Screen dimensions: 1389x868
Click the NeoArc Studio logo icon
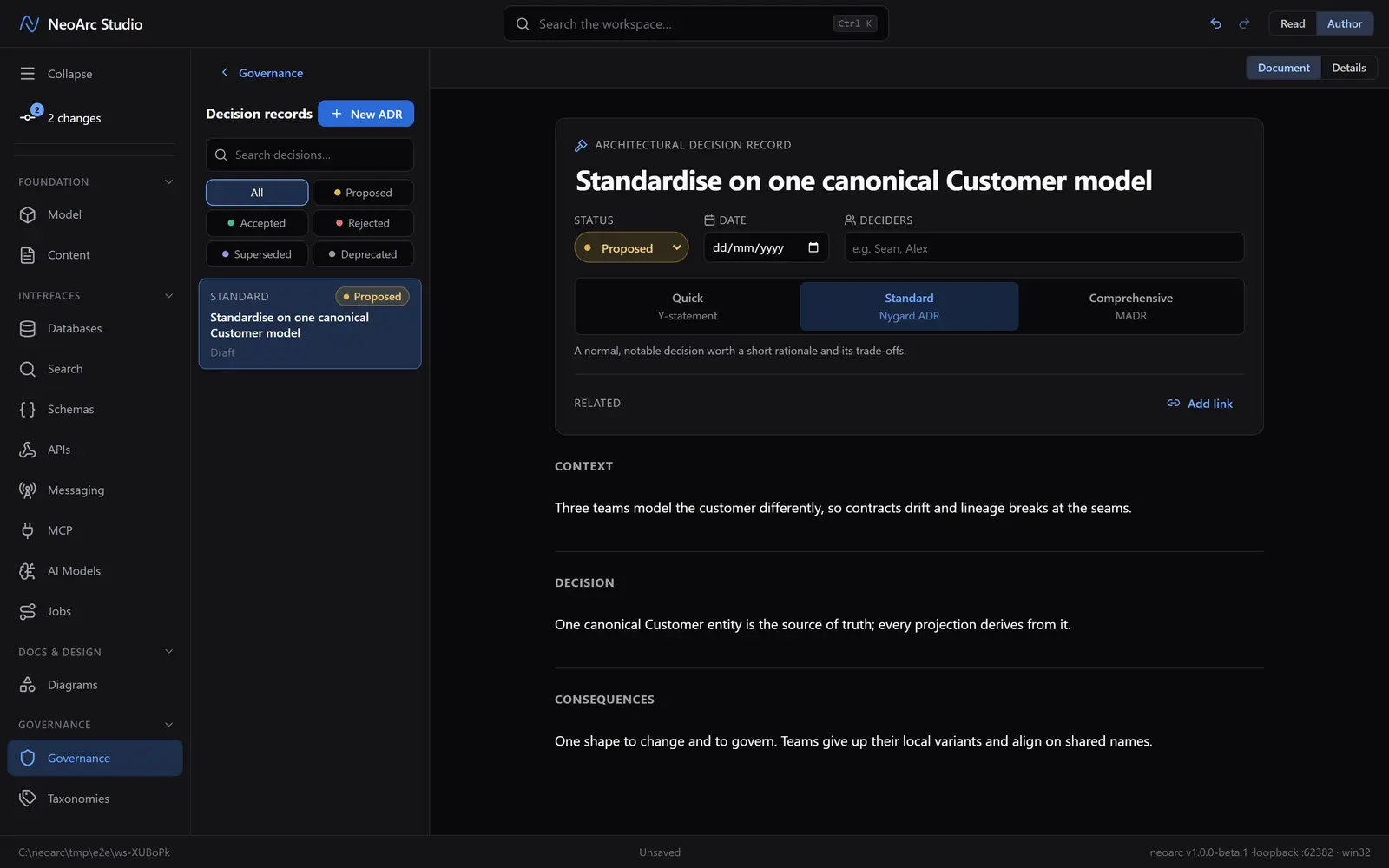coord(29,23)
